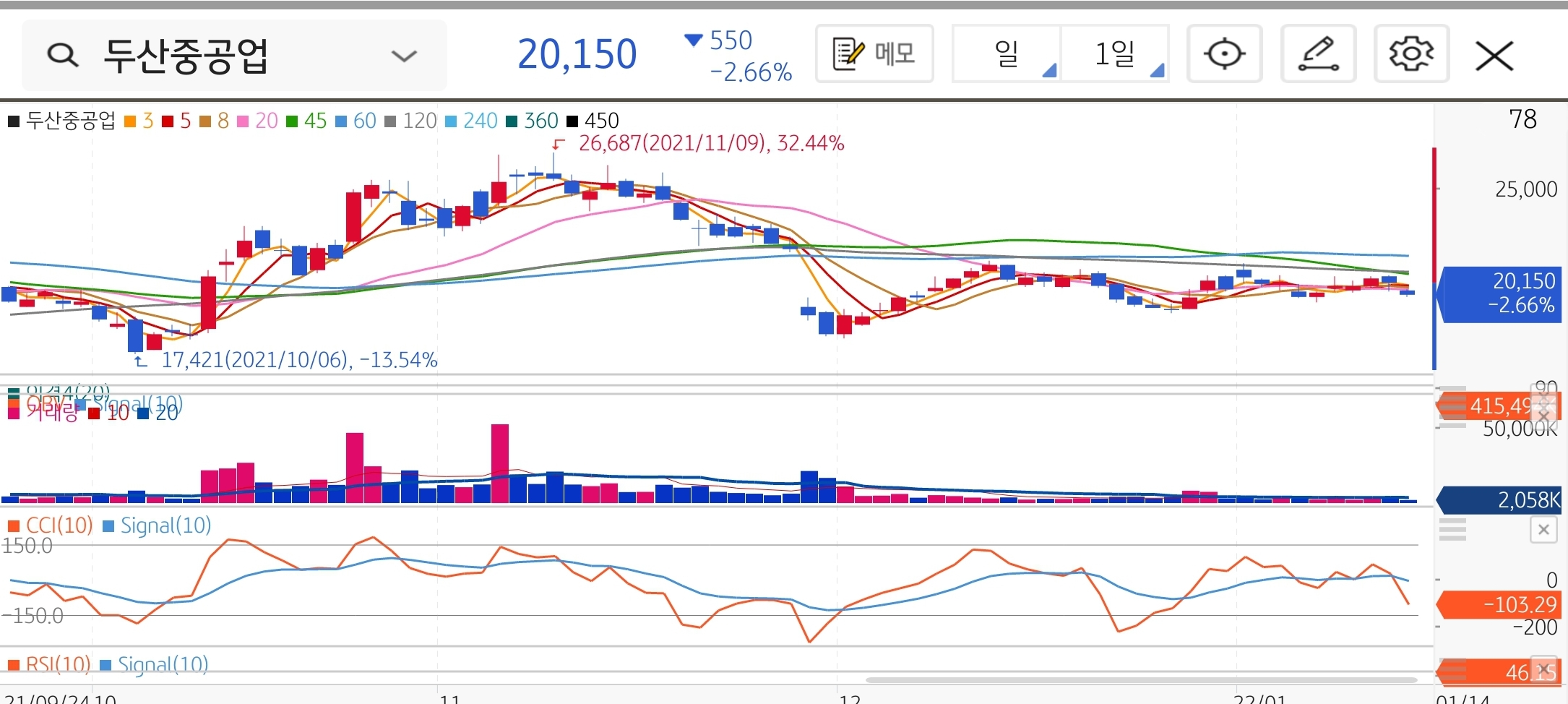Screen dimensions: 1568x704
Task: Select the 두산중공업 stock name field
Action: coord(234,56)
